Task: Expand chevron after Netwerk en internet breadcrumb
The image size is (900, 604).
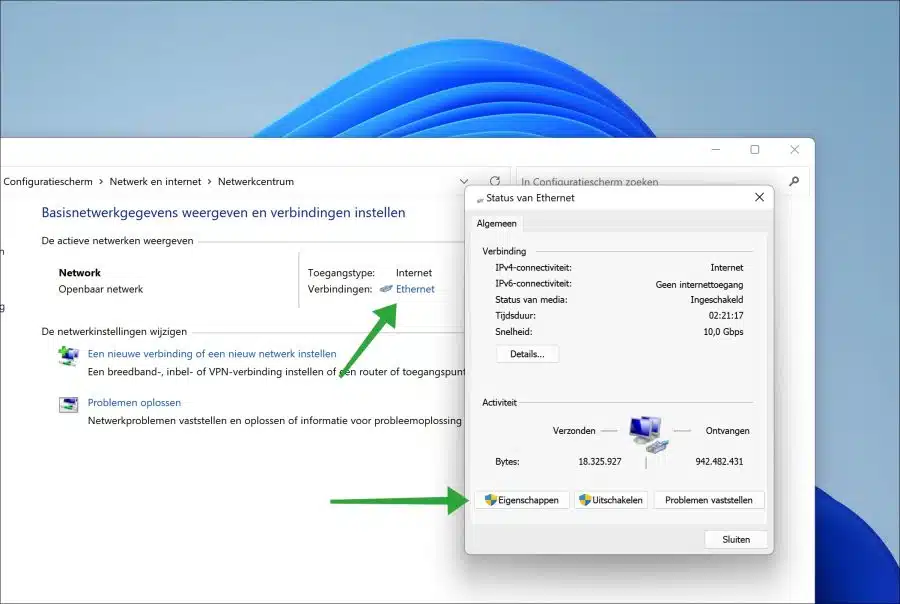Action: click(x=210, y=181)
